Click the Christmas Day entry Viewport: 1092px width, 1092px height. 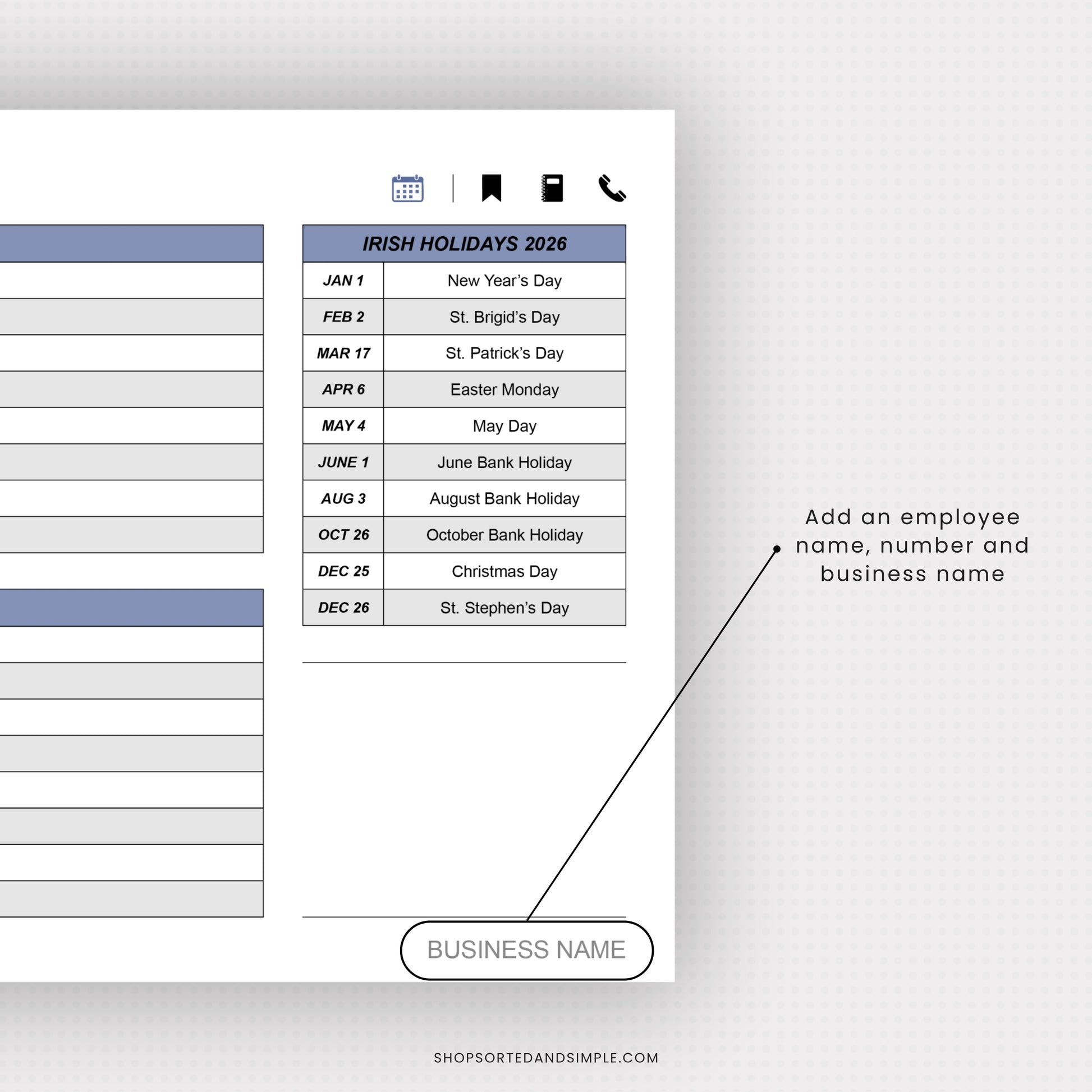[x=504, y=571]
